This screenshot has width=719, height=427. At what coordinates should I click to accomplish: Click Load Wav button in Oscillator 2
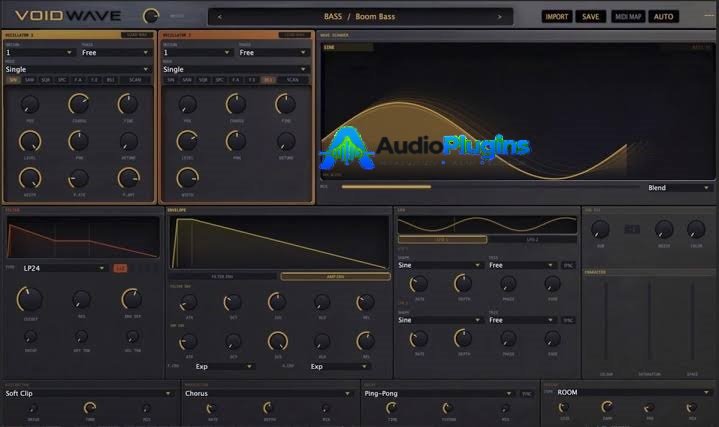tap(294, 35)
